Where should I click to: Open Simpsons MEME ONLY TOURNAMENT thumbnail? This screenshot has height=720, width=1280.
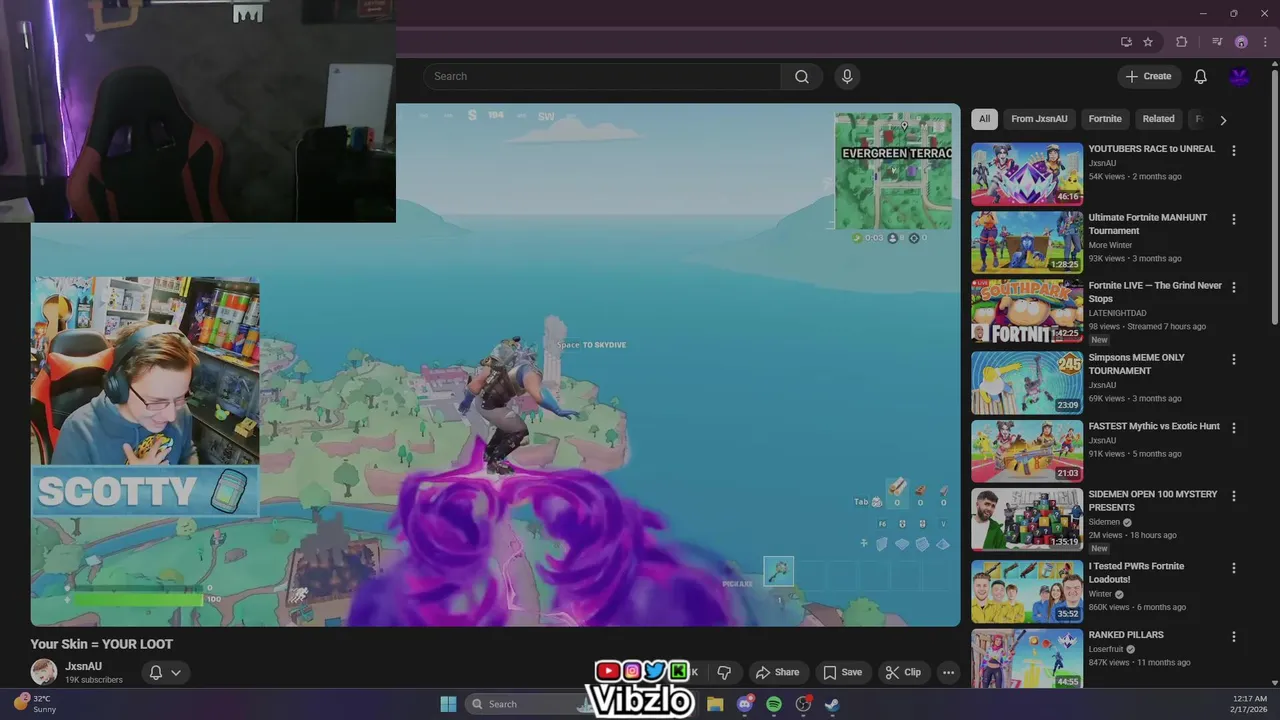coord(1027,382)
